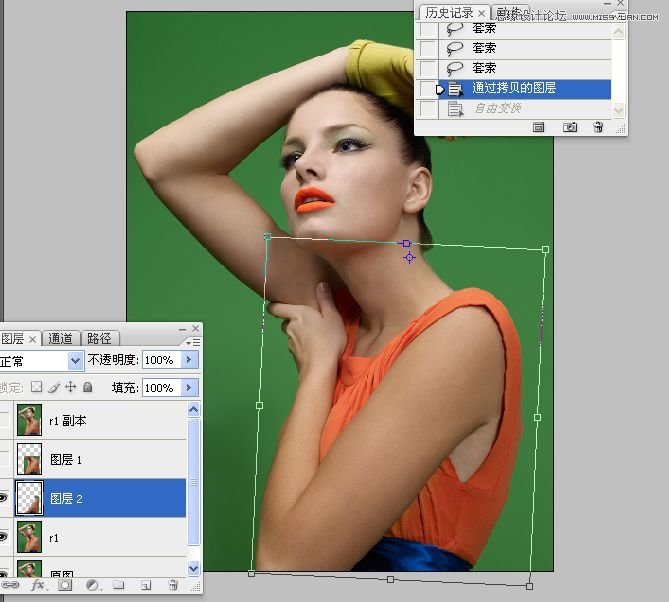Viewport: 669px width, 602px height.
Task: Delete layer with trash icon
Action: 173,585
